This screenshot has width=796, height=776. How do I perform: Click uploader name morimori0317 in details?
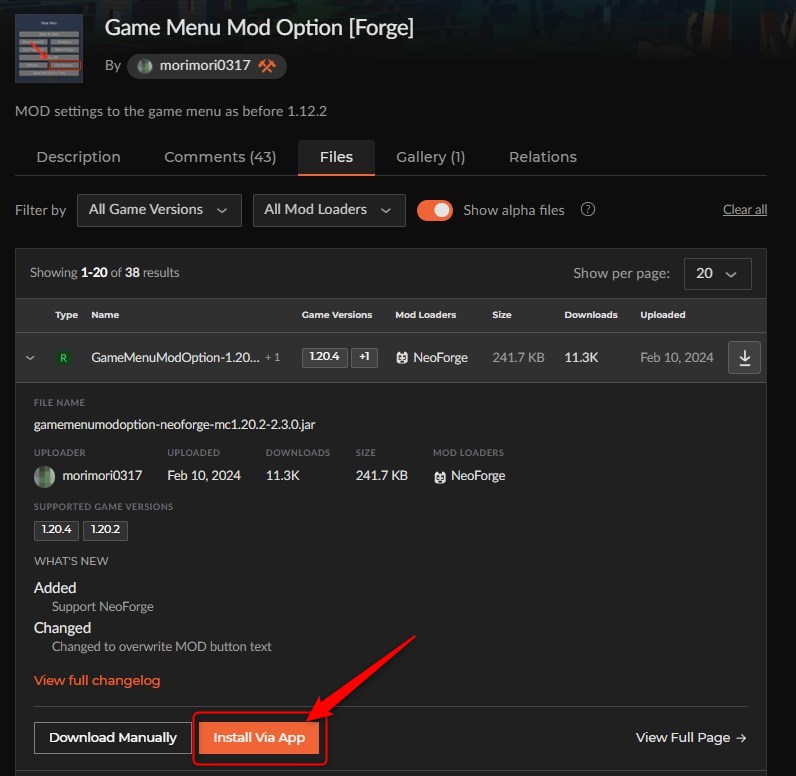click(102, 476)
